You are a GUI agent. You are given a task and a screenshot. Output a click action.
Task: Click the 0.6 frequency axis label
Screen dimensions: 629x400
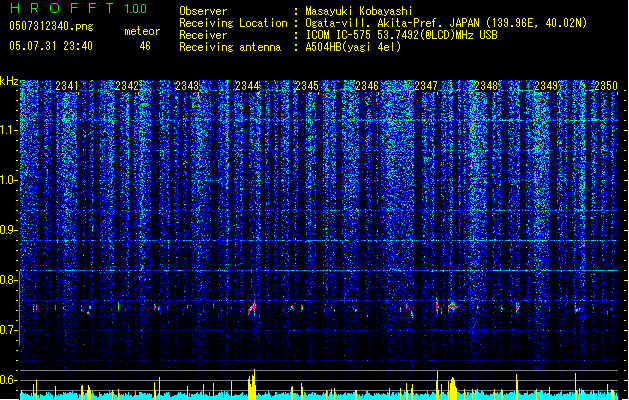8,380
